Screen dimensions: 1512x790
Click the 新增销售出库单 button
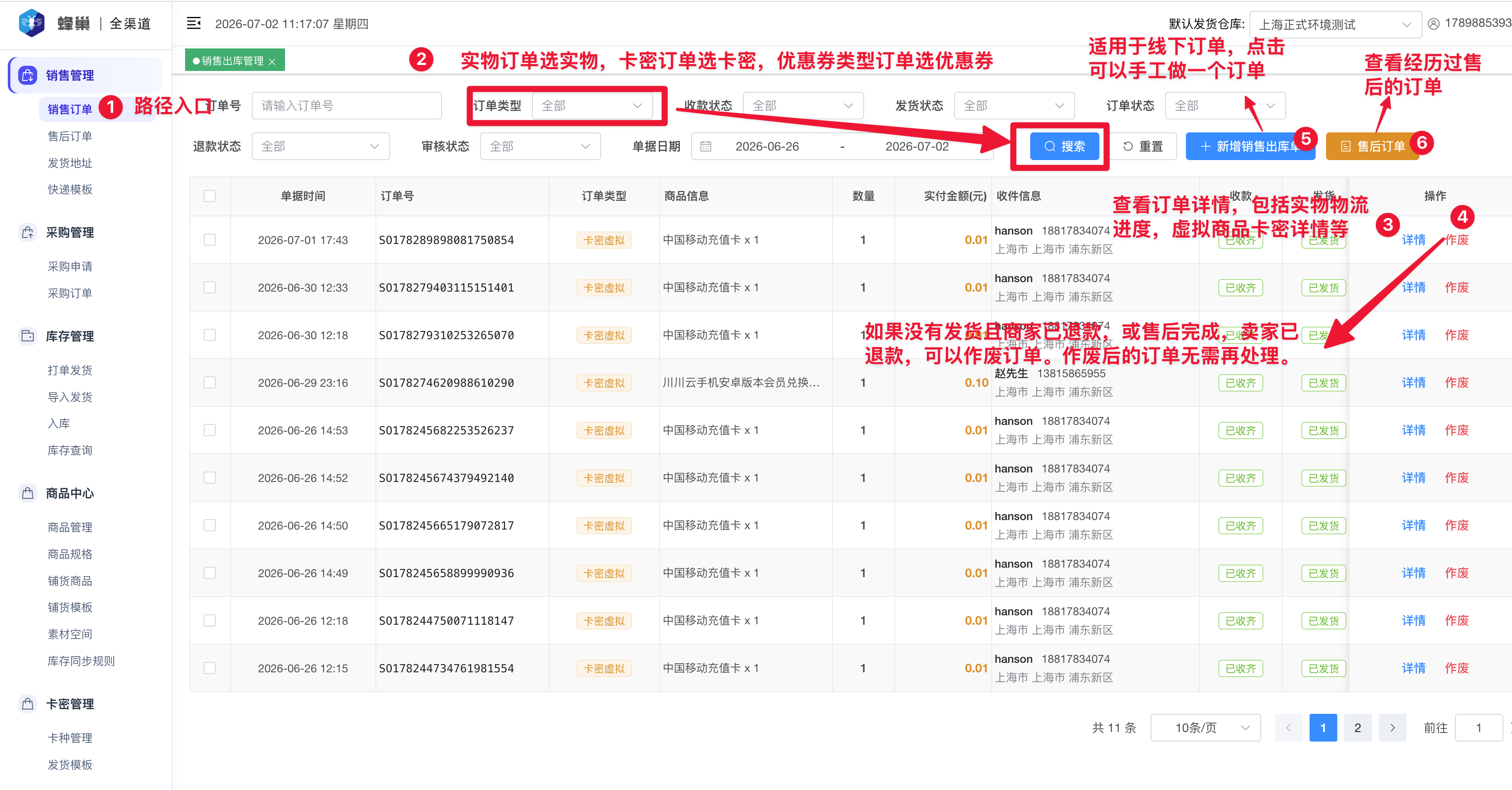(x=1250, y=146)
